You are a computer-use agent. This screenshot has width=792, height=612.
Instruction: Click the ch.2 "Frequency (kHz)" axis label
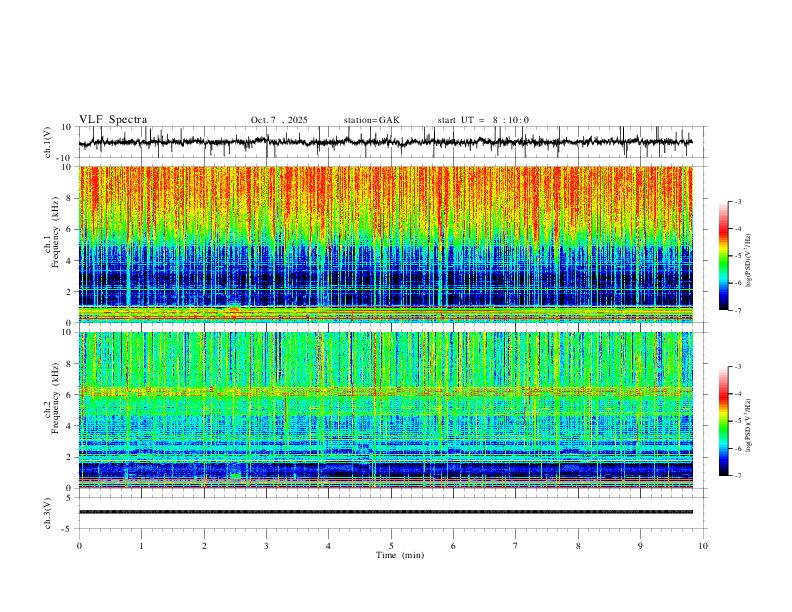55,398
